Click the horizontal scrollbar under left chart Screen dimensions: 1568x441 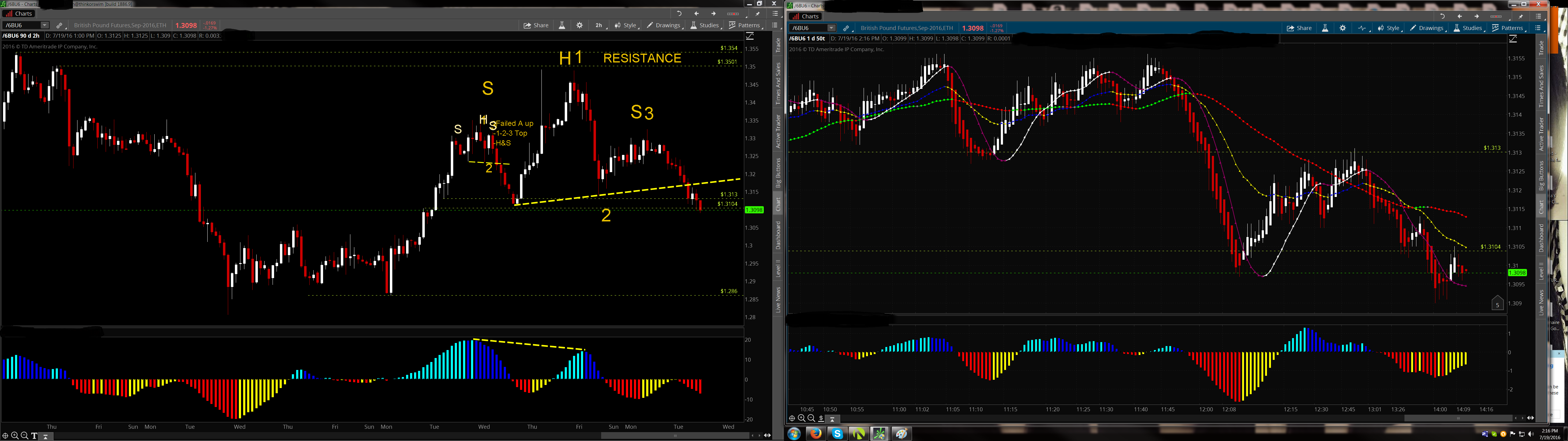675,435
